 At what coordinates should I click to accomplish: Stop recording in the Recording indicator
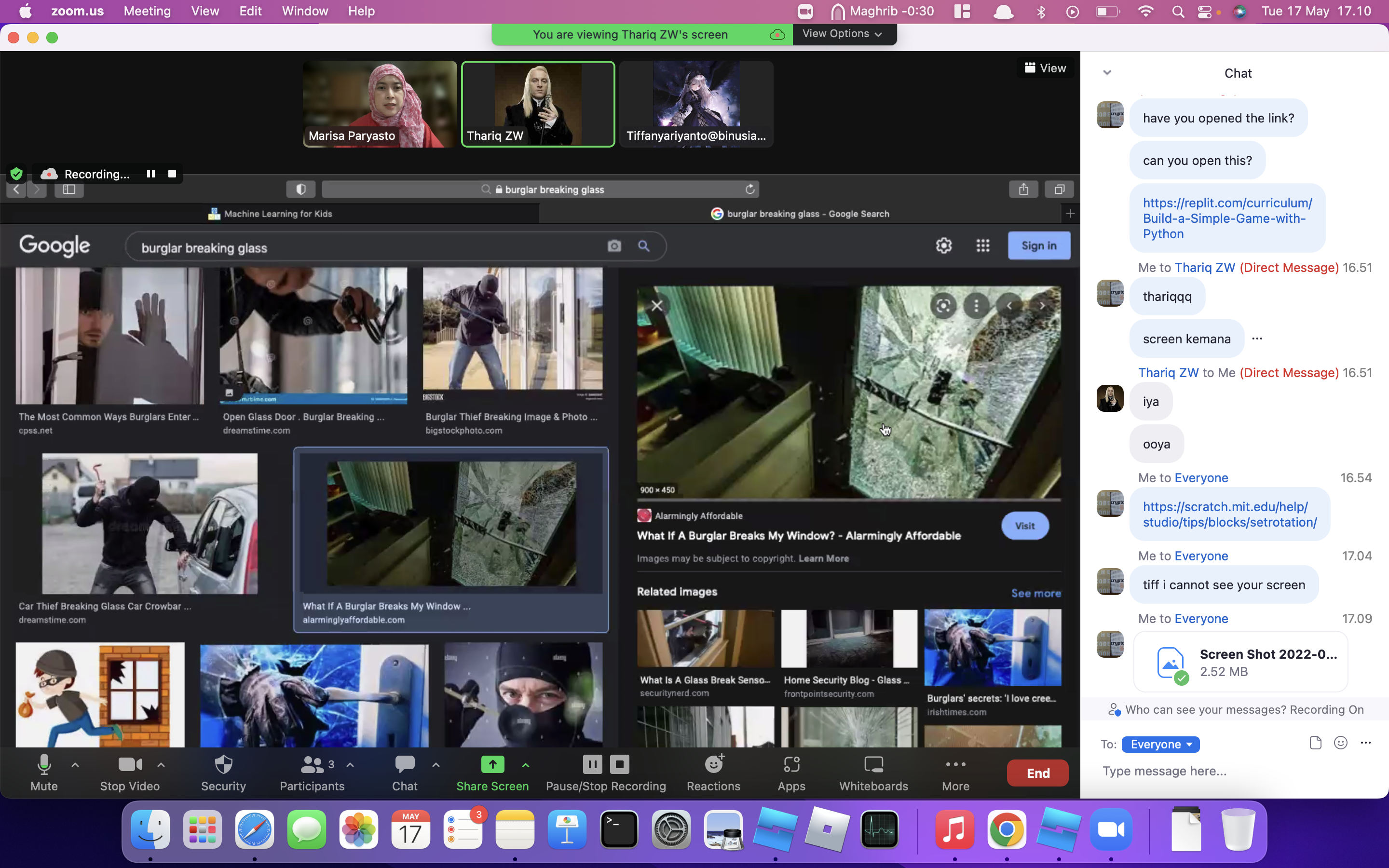click(172, 174)
